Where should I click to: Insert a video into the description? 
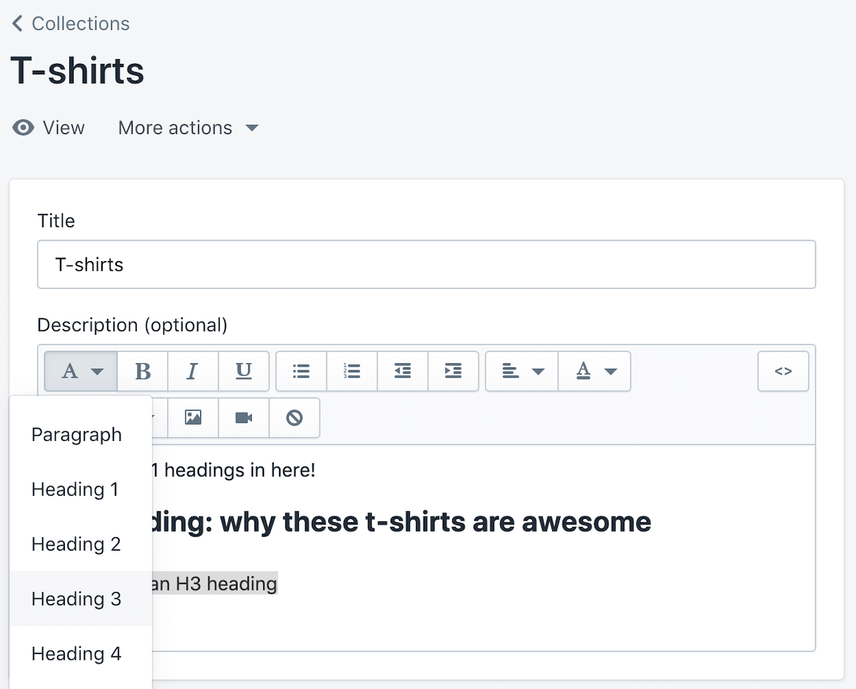click(244, 418)
